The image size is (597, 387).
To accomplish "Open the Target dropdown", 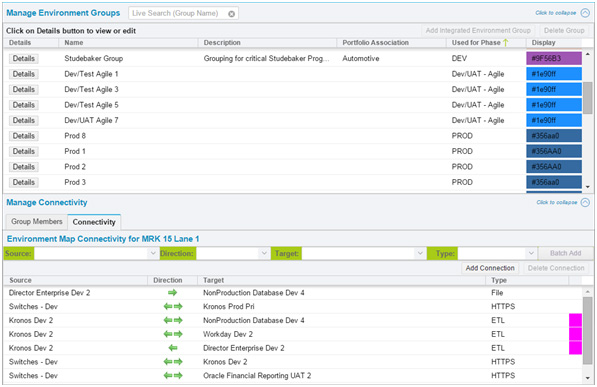I will 420,253.
